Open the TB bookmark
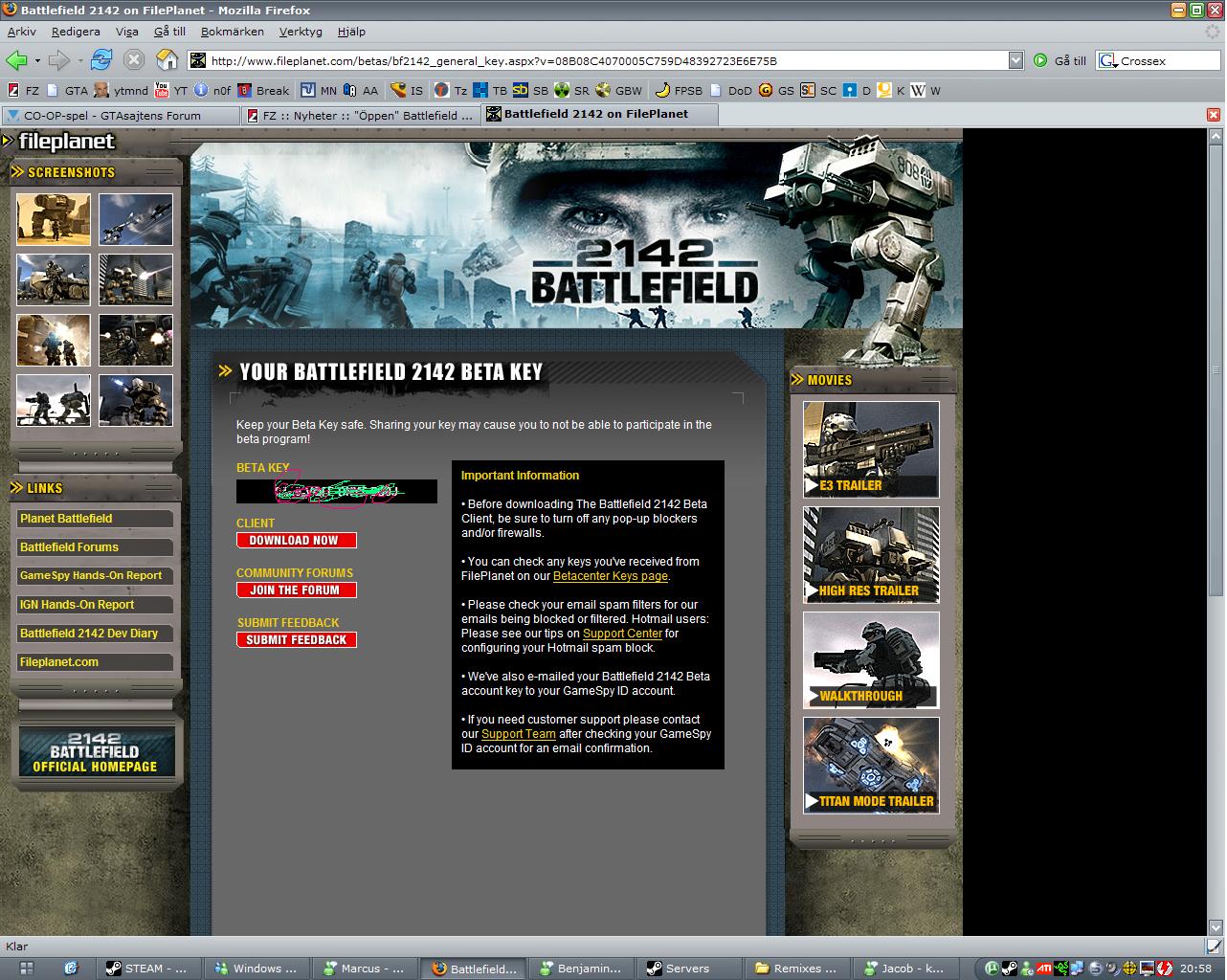 pyautogui.click(x=490, y=91)
